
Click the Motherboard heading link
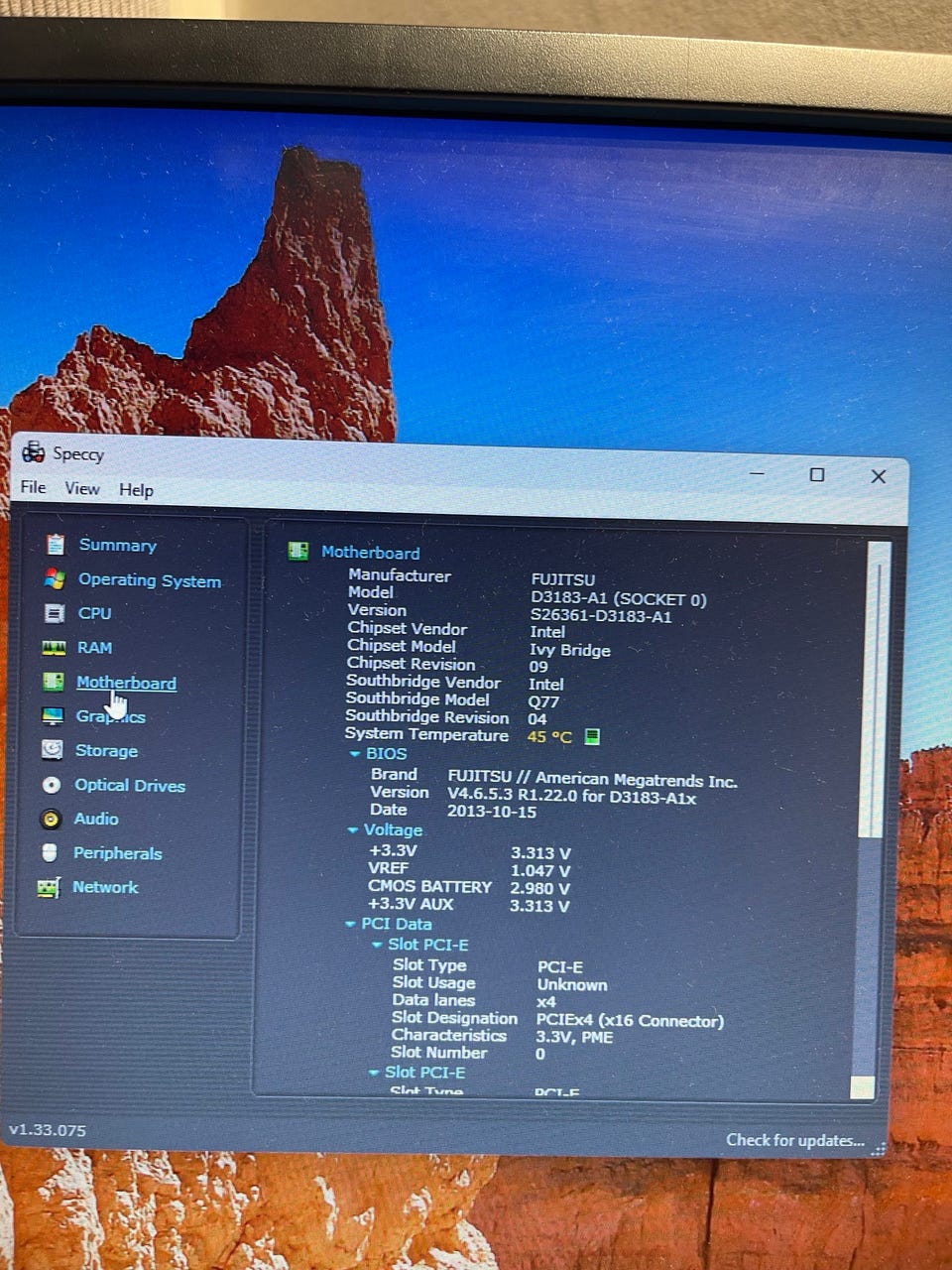point(370,553)
